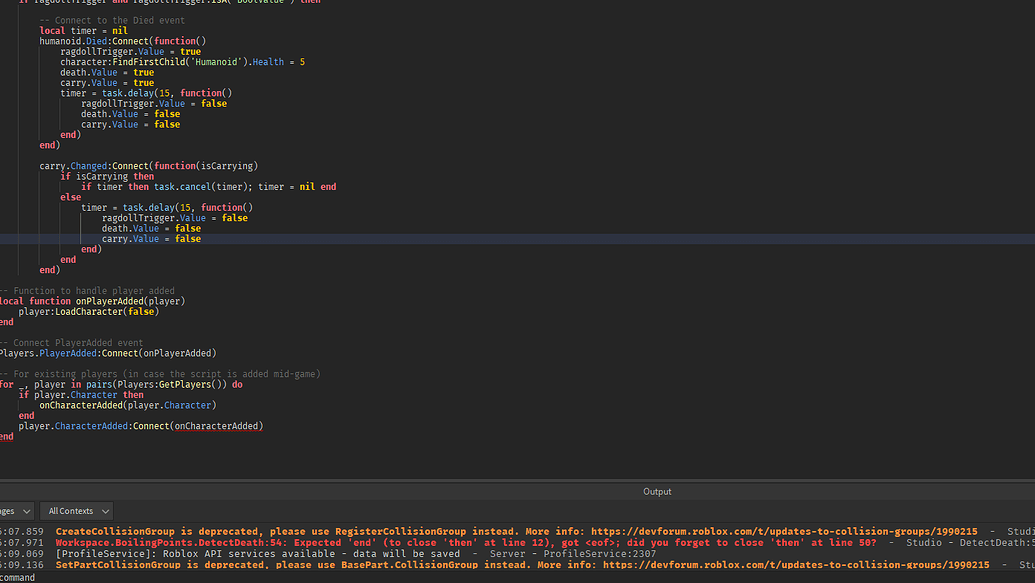Click the onCharacterAdded(player.Character) call line

pyautogui.click(x=127, y=405)
